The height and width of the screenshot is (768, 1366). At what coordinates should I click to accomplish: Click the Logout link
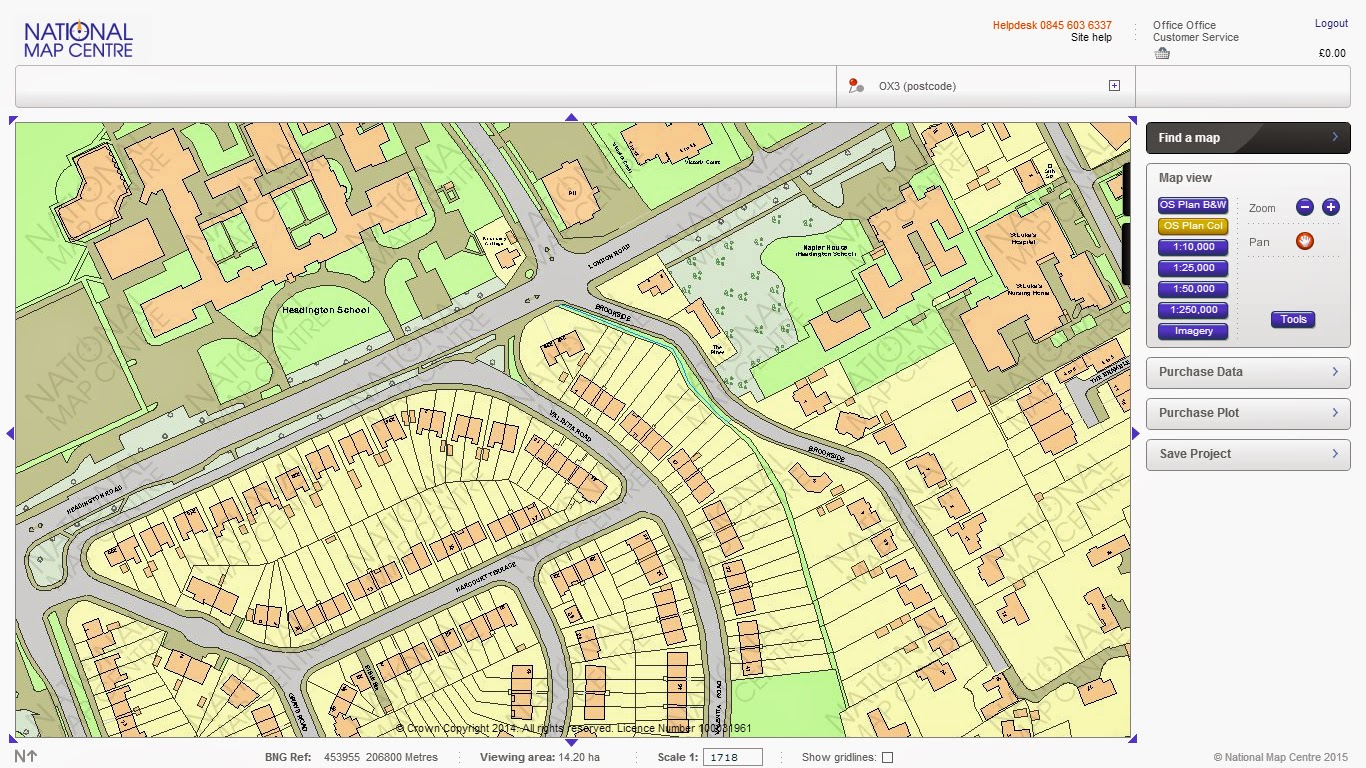point(1331,23)
